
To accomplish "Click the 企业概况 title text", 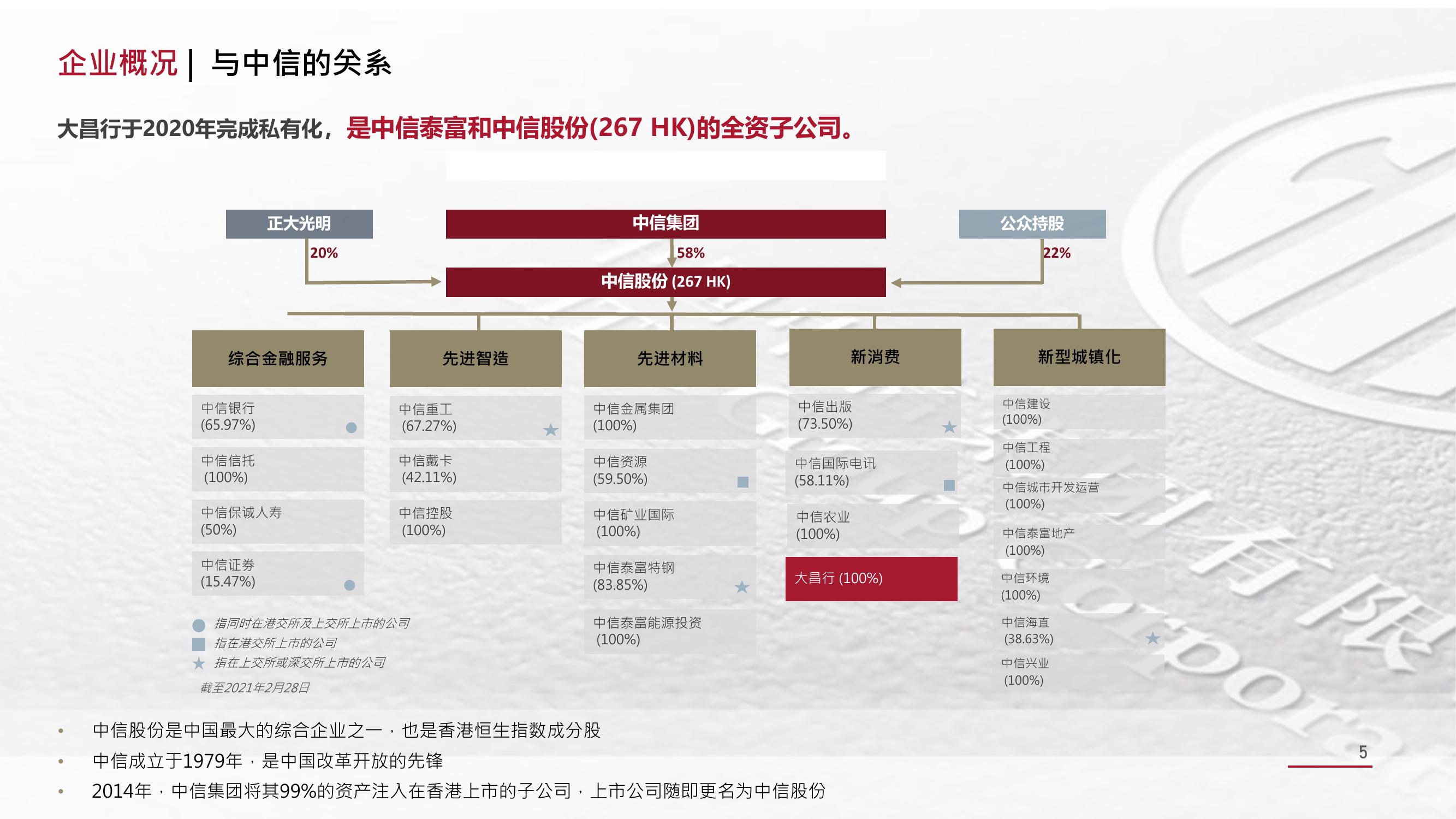I will [117, 63].
